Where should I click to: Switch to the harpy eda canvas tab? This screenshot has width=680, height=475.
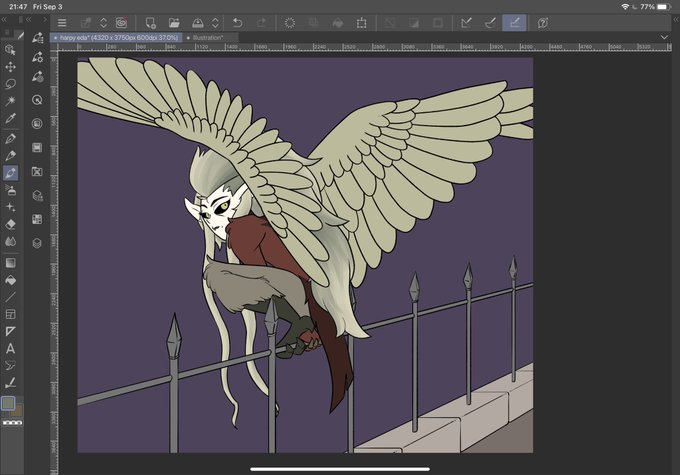point(116,38)
